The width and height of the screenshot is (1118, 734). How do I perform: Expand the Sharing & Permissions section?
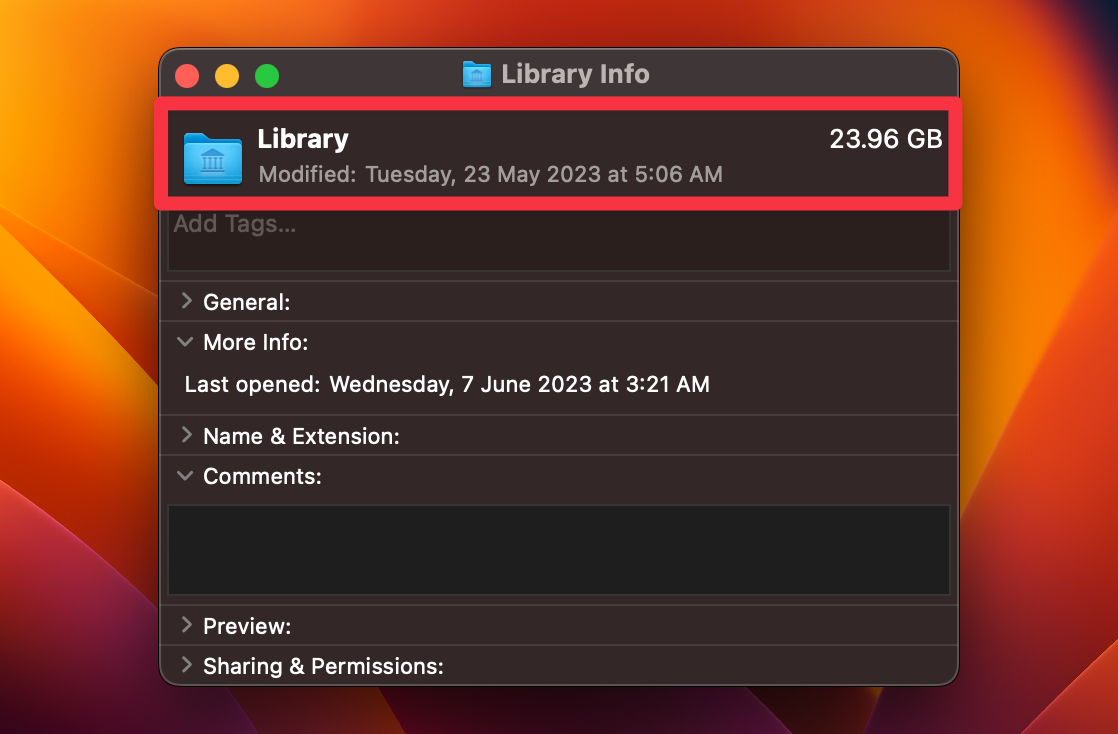[185, 665]
